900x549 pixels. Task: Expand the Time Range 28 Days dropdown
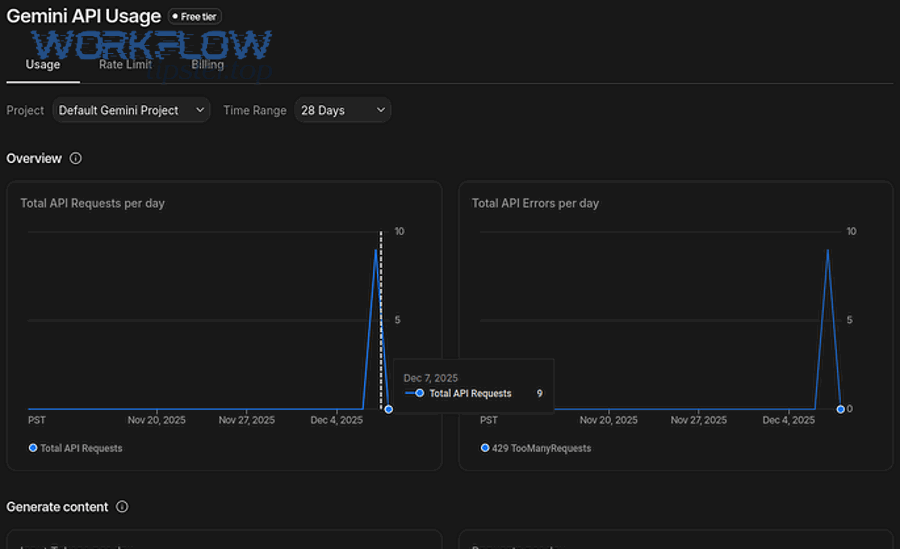tap(342, 110)
